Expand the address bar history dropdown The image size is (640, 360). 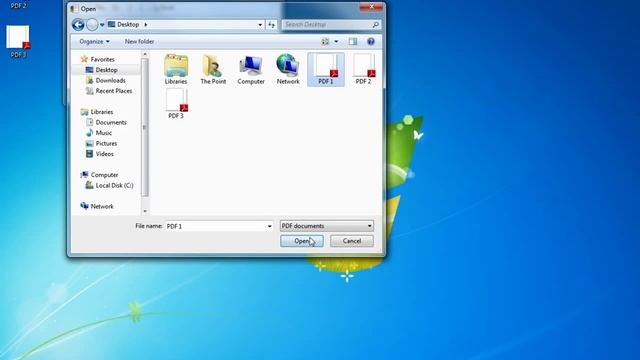(x=260, y=25)
